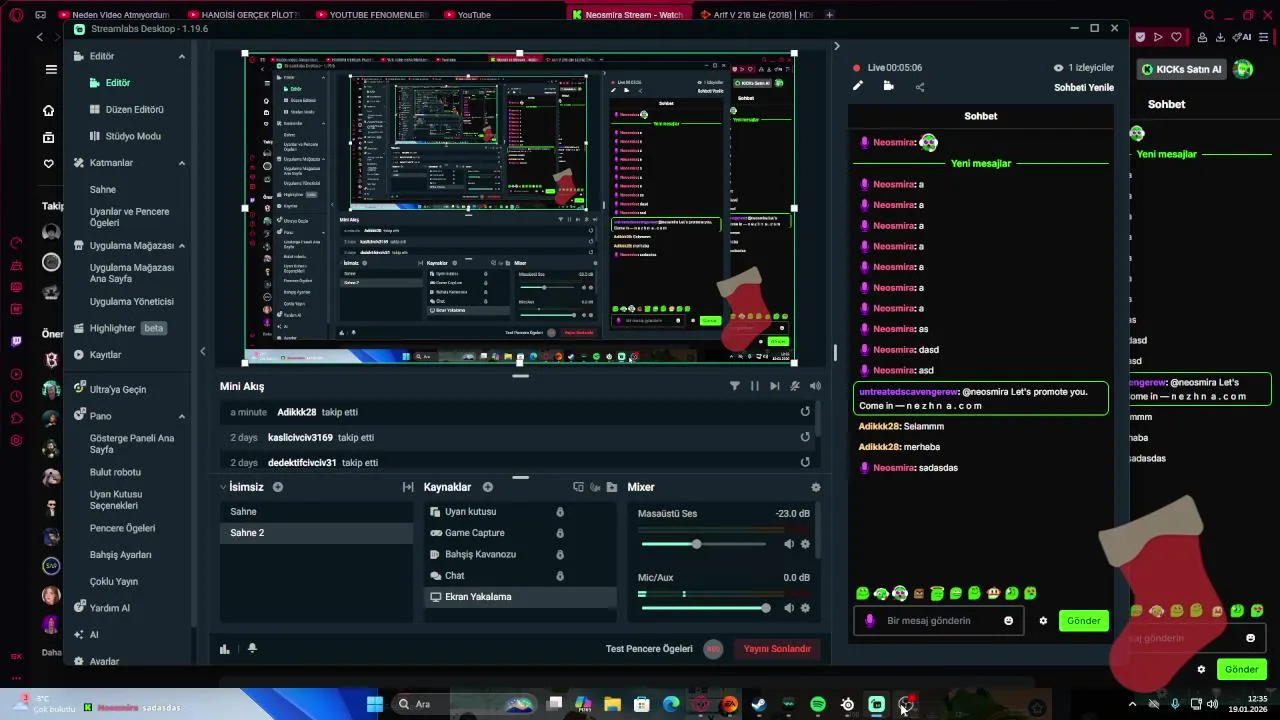Open the Streamlabs hamburger menu icon
1280x720 pixels.
tap(51, 69)
